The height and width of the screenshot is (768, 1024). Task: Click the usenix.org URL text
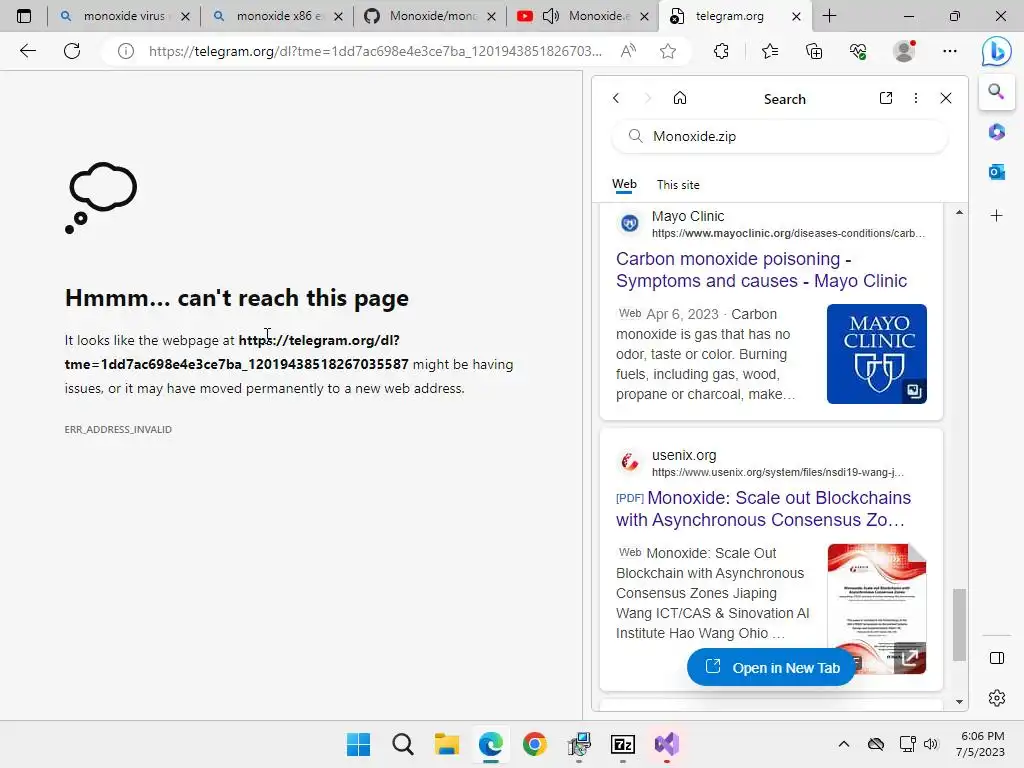click(778, 472)
